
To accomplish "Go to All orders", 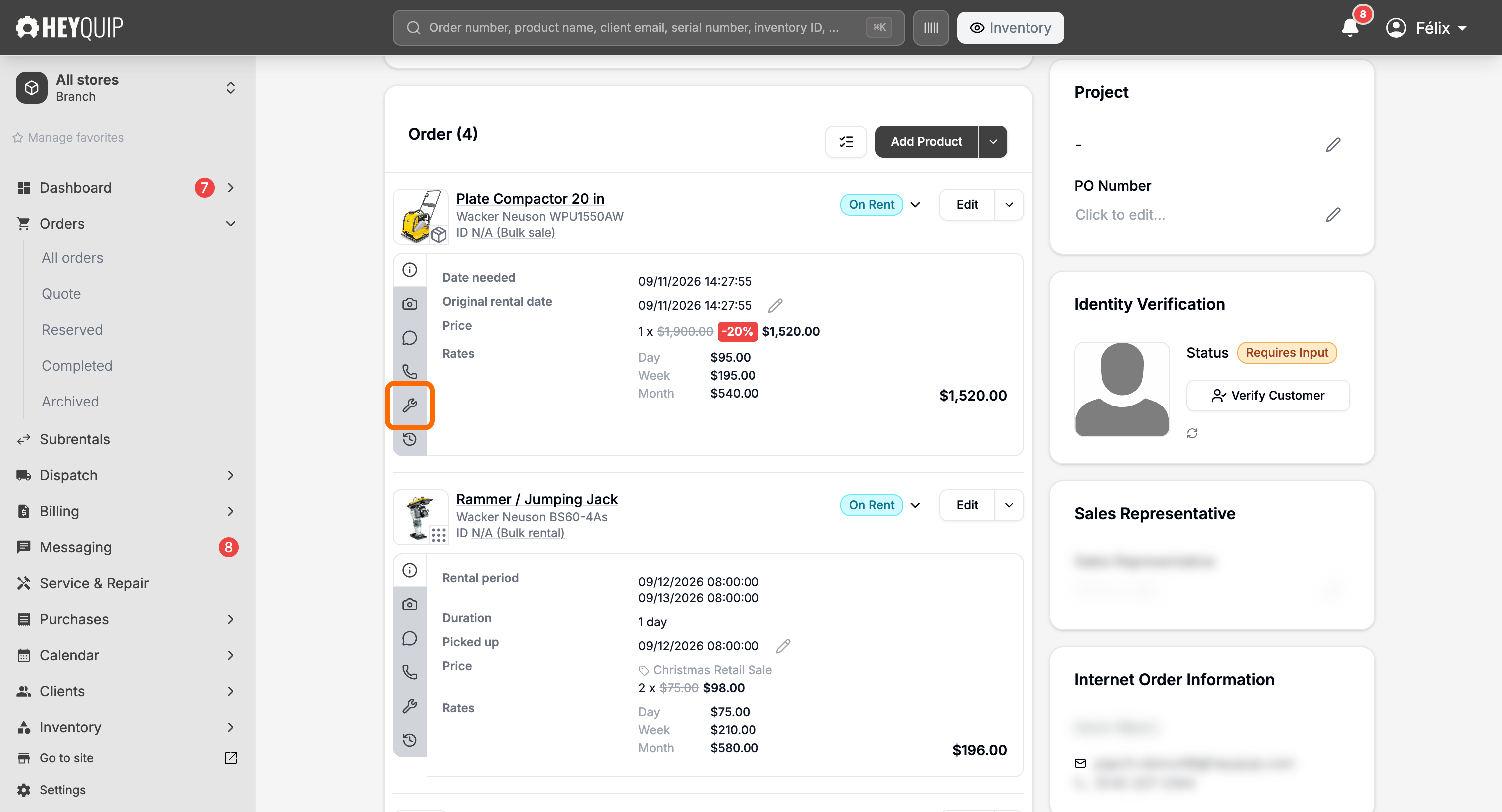I will pyautogui.click(x=73, y=258).
